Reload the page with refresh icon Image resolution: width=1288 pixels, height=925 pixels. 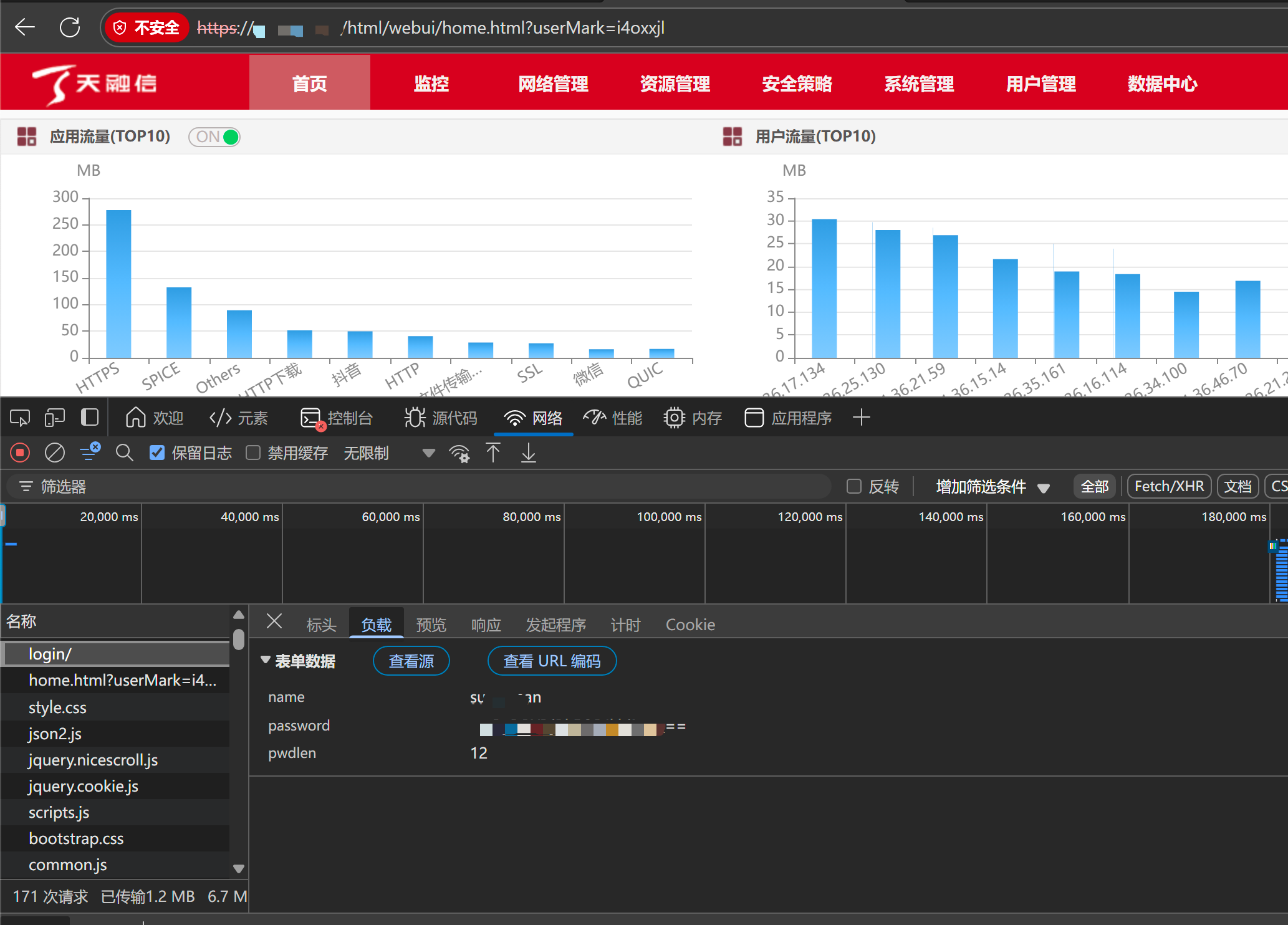tap(70, 27)
